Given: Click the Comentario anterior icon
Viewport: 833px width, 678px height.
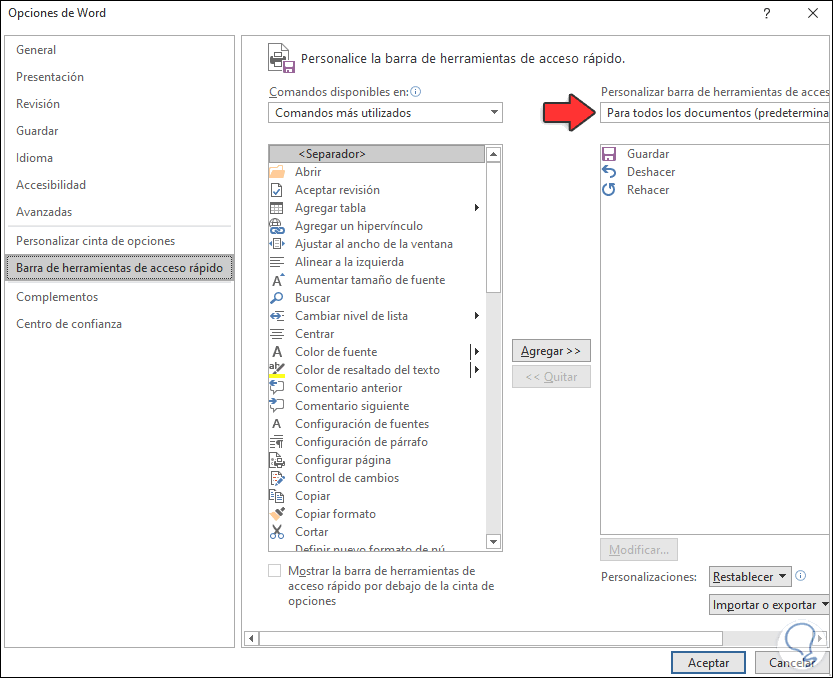Looking at the screenshot, I should click(277, 387).
